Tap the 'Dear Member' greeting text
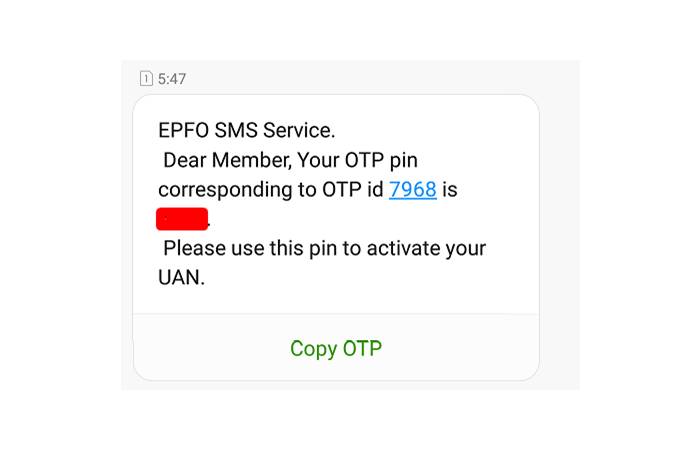This screenshot has height=450, width=700. [227, 160]
